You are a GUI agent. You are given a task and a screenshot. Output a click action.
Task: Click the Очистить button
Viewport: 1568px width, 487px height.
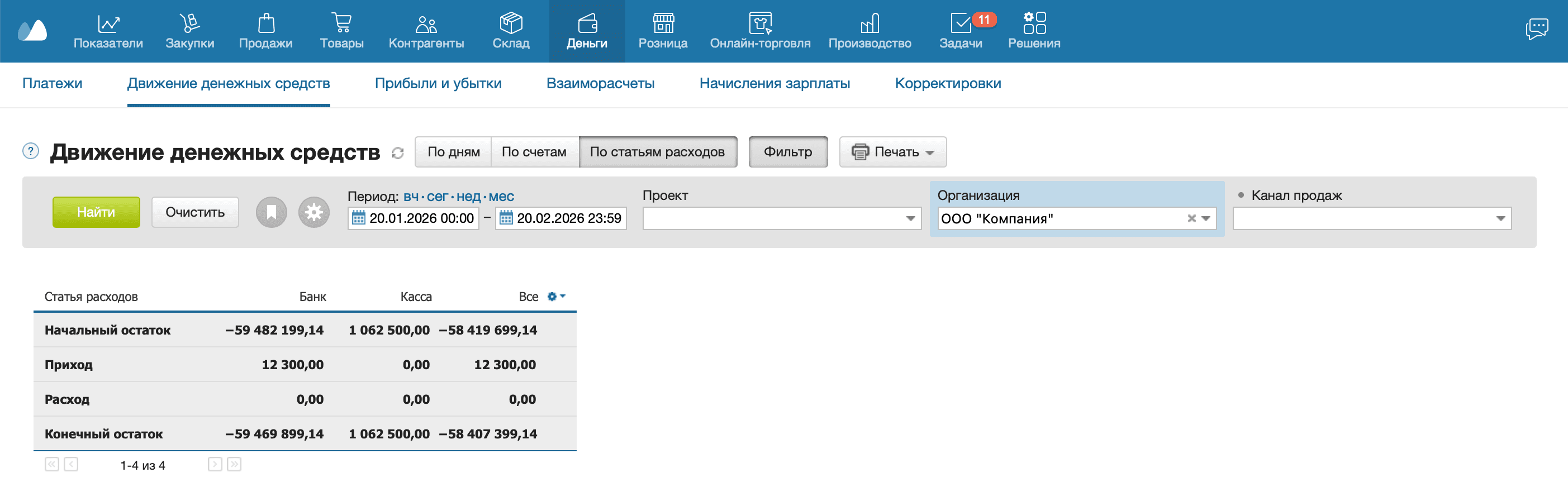(196, 212)
